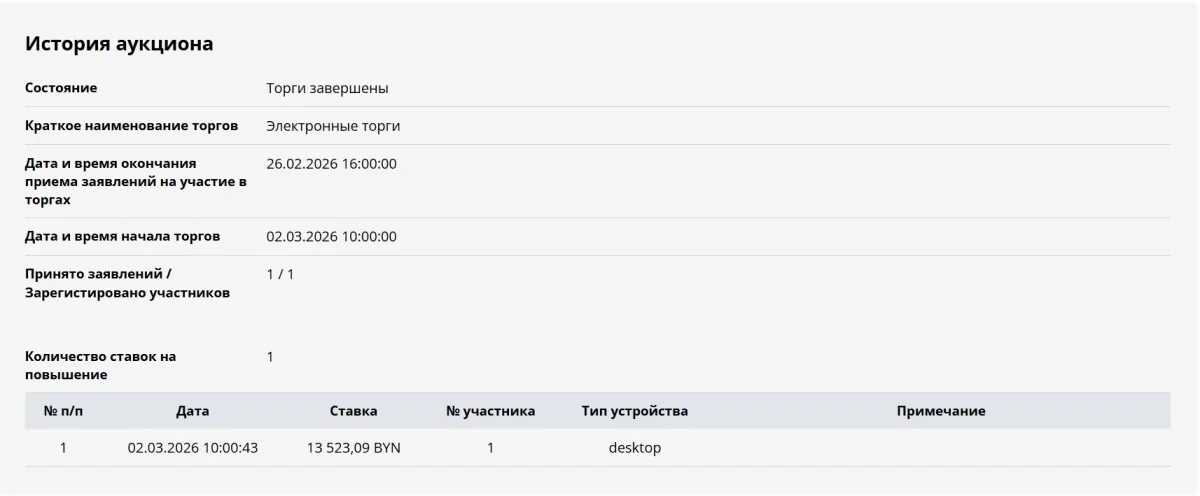Select the auction start time 02.03.2026 10:00:00
This screenshot has width=1200, height=496.
[331, 237]
